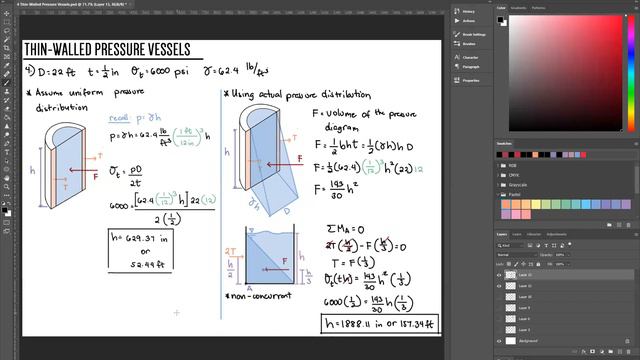The height and width of the screenshot is (360, 640).
Task: Open the History panel icon
Action: pyautogui.click(x=457, y=11)
